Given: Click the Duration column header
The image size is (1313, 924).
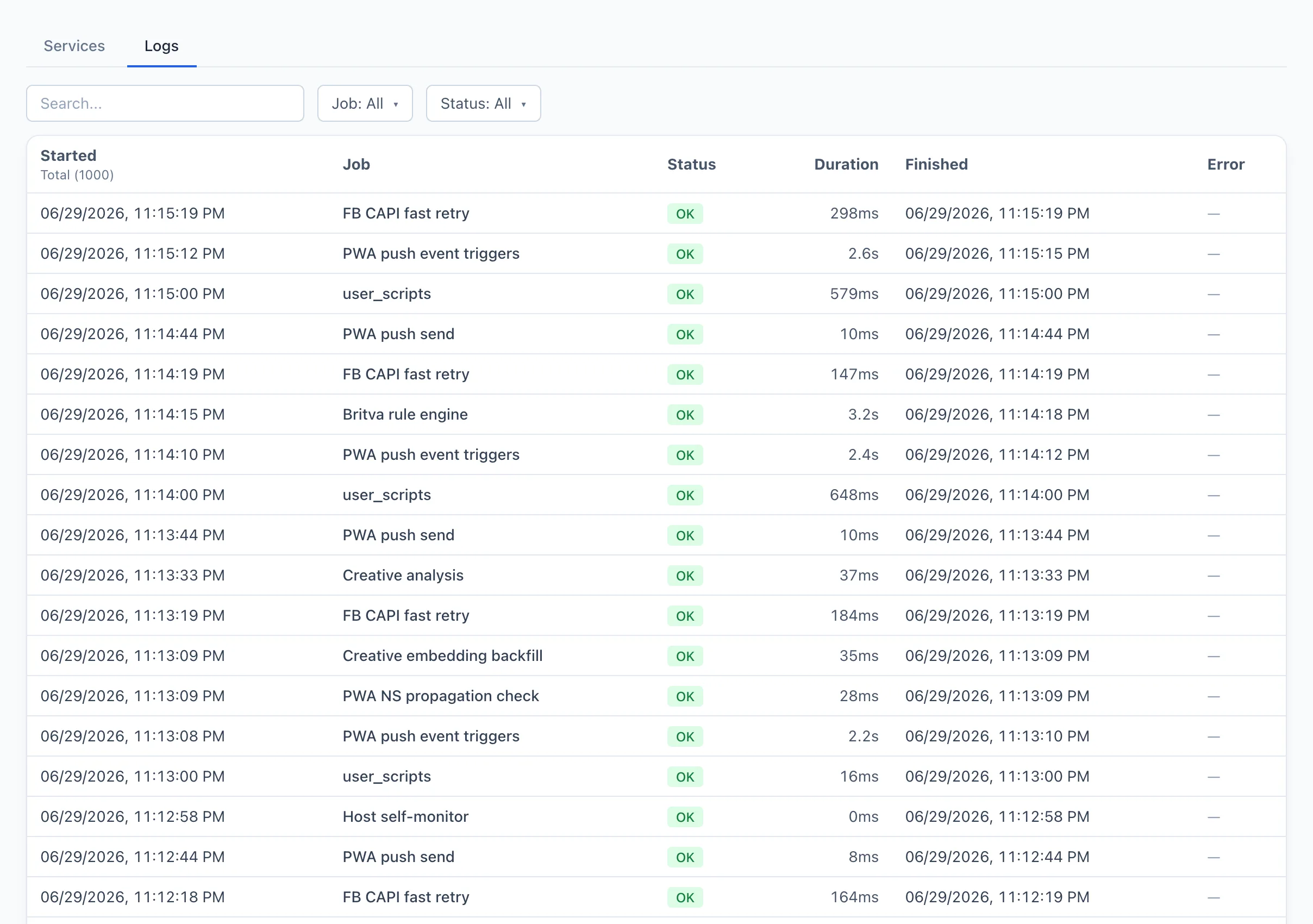Looking at the screenshot, I should (x=846, y=165).
